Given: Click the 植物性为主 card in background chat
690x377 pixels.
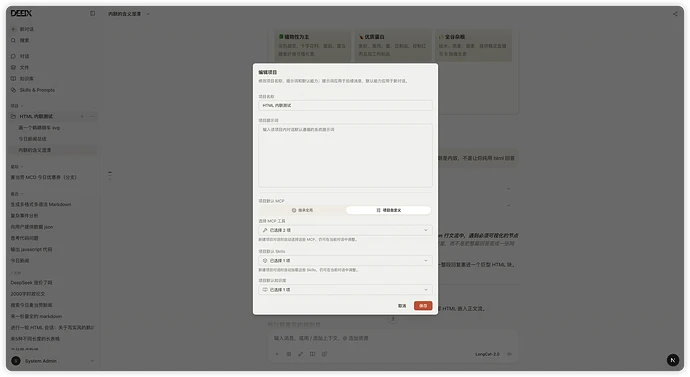Looking at the screenshot, I should tap(312, 45).
